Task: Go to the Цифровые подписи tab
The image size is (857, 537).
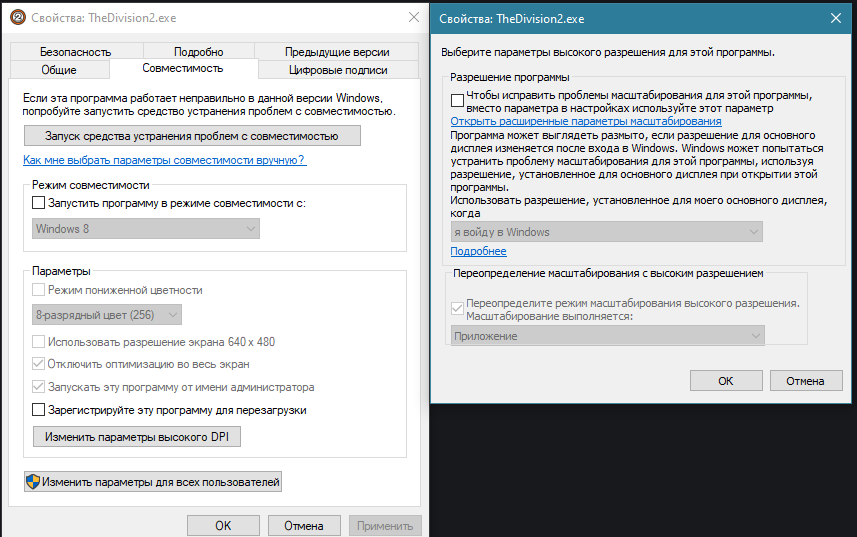Action: (338, 70)
